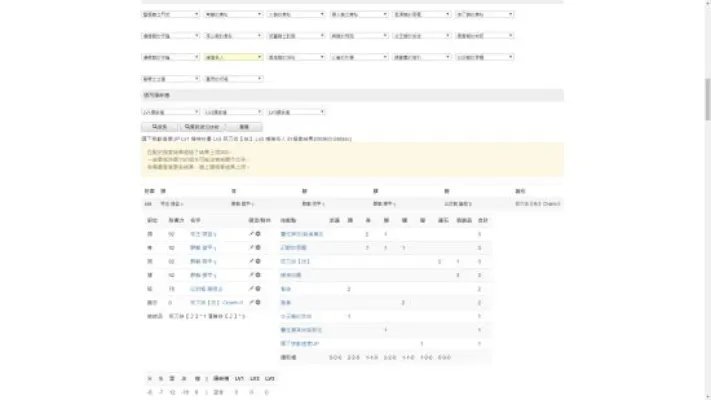Click the gear icon in the charm (last) equipment row
This screenshot has width=711, height=400.
point(258,301)
